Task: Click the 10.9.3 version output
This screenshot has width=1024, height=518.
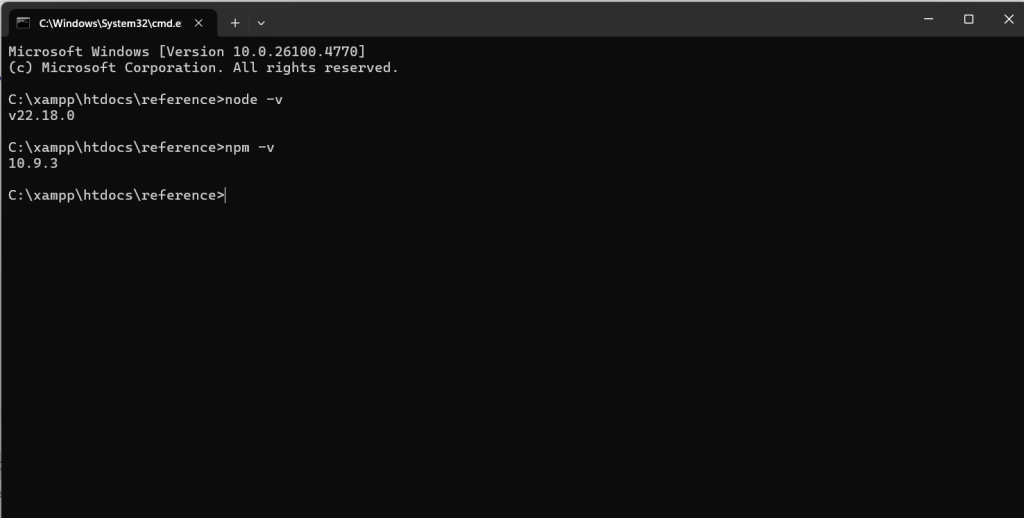Action: click(33, 163)
